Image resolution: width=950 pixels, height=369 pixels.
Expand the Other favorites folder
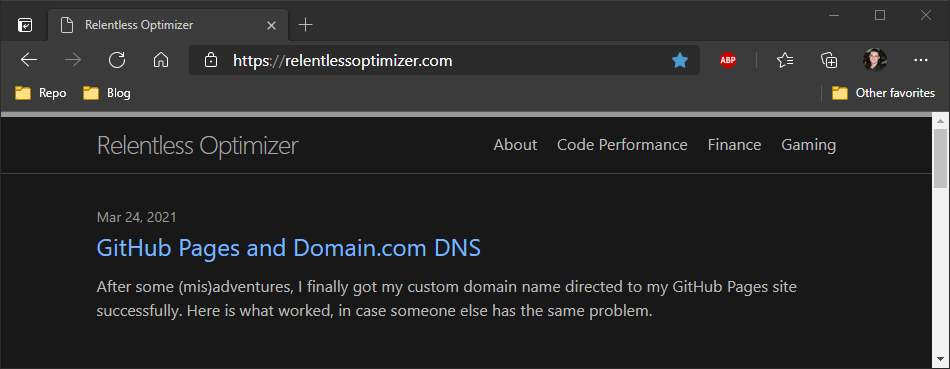[883, 93]
